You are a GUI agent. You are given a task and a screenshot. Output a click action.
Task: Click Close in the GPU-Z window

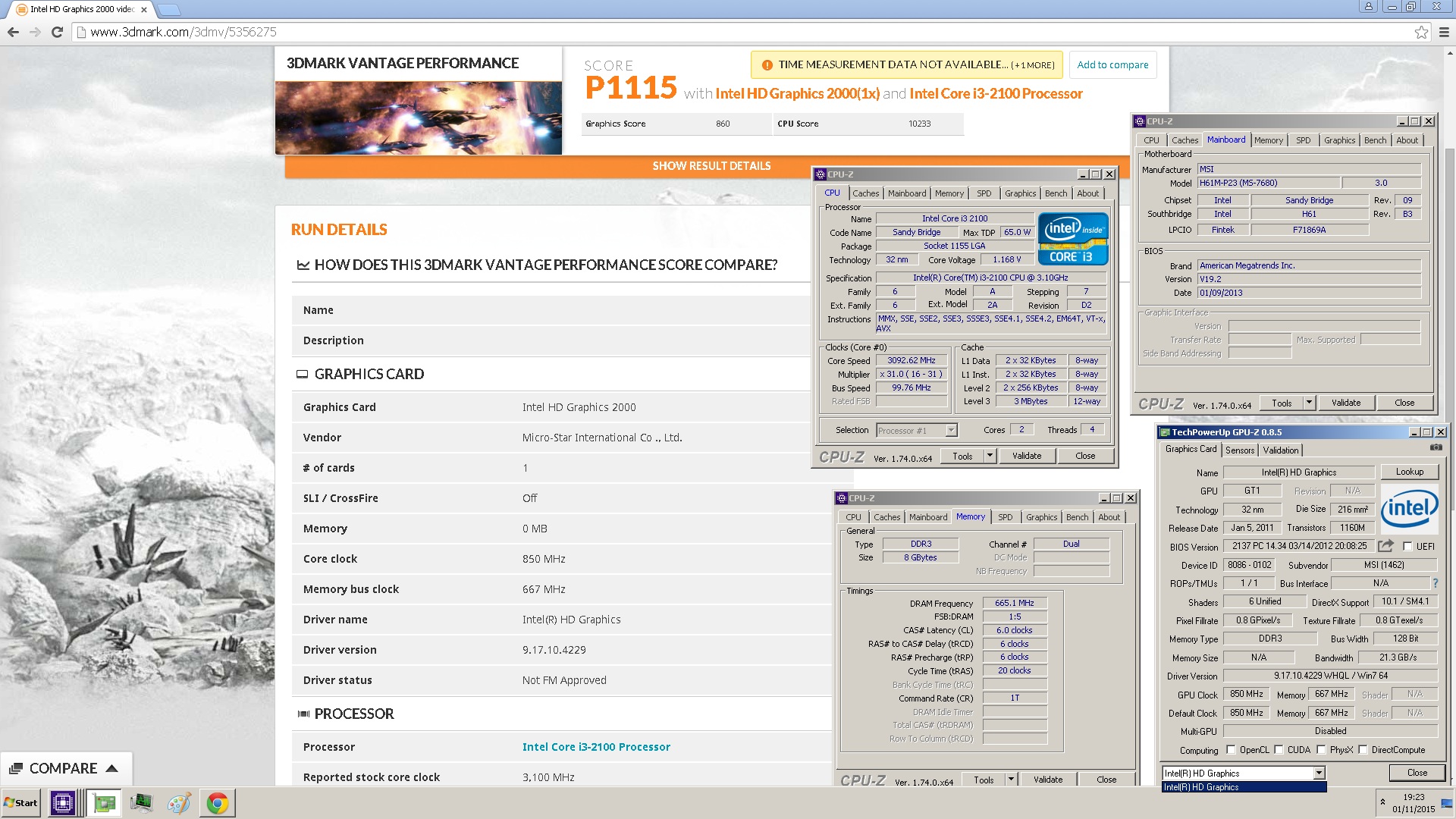[x=1417, y=773]
